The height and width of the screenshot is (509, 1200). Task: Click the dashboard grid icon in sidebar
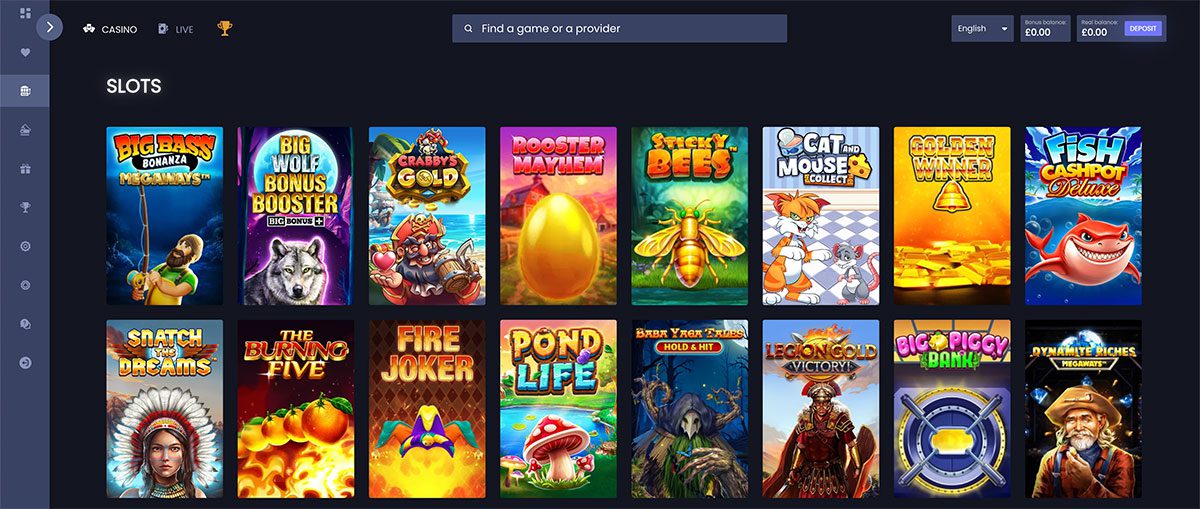click(25, 13)
